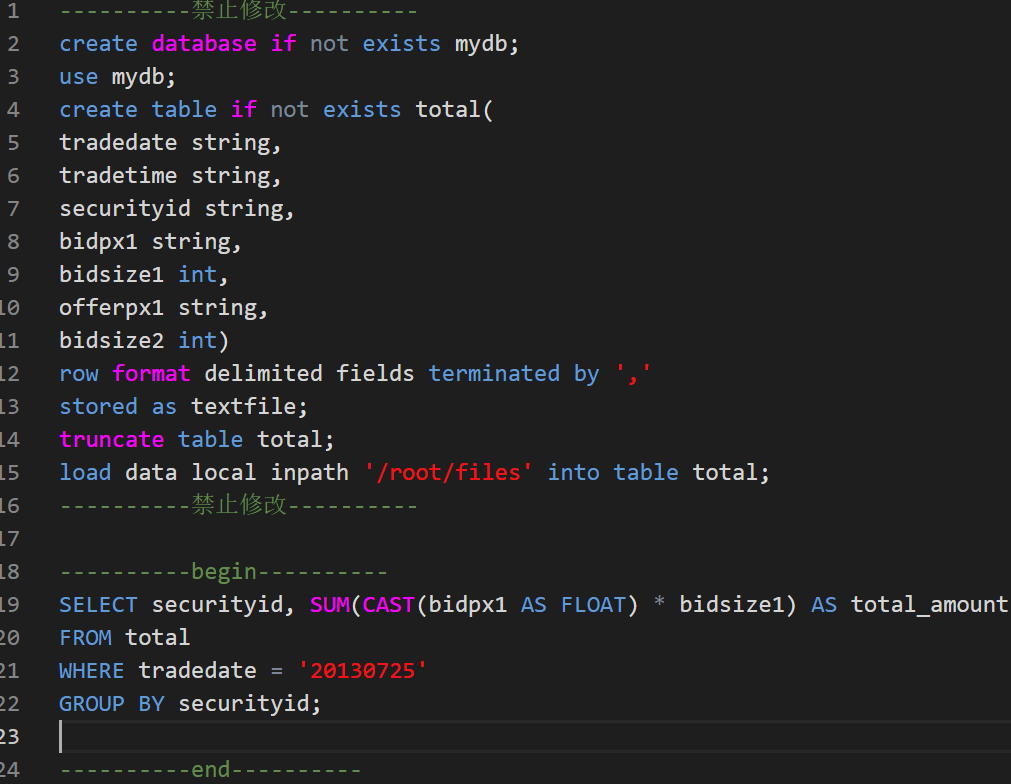Click the 'tradetime string,' line
1011x784 pixels.
click(170, 175)
